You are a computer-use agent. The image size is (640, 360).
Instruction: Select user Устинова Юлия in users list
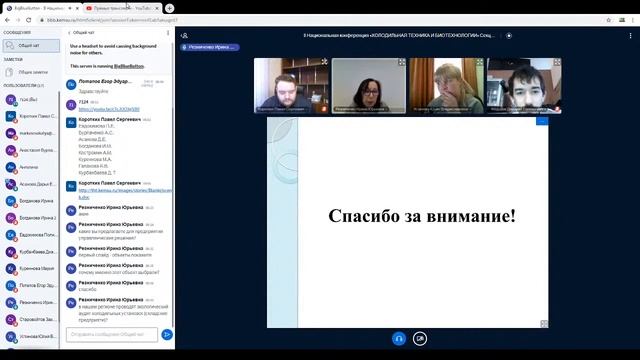(31, 336)
